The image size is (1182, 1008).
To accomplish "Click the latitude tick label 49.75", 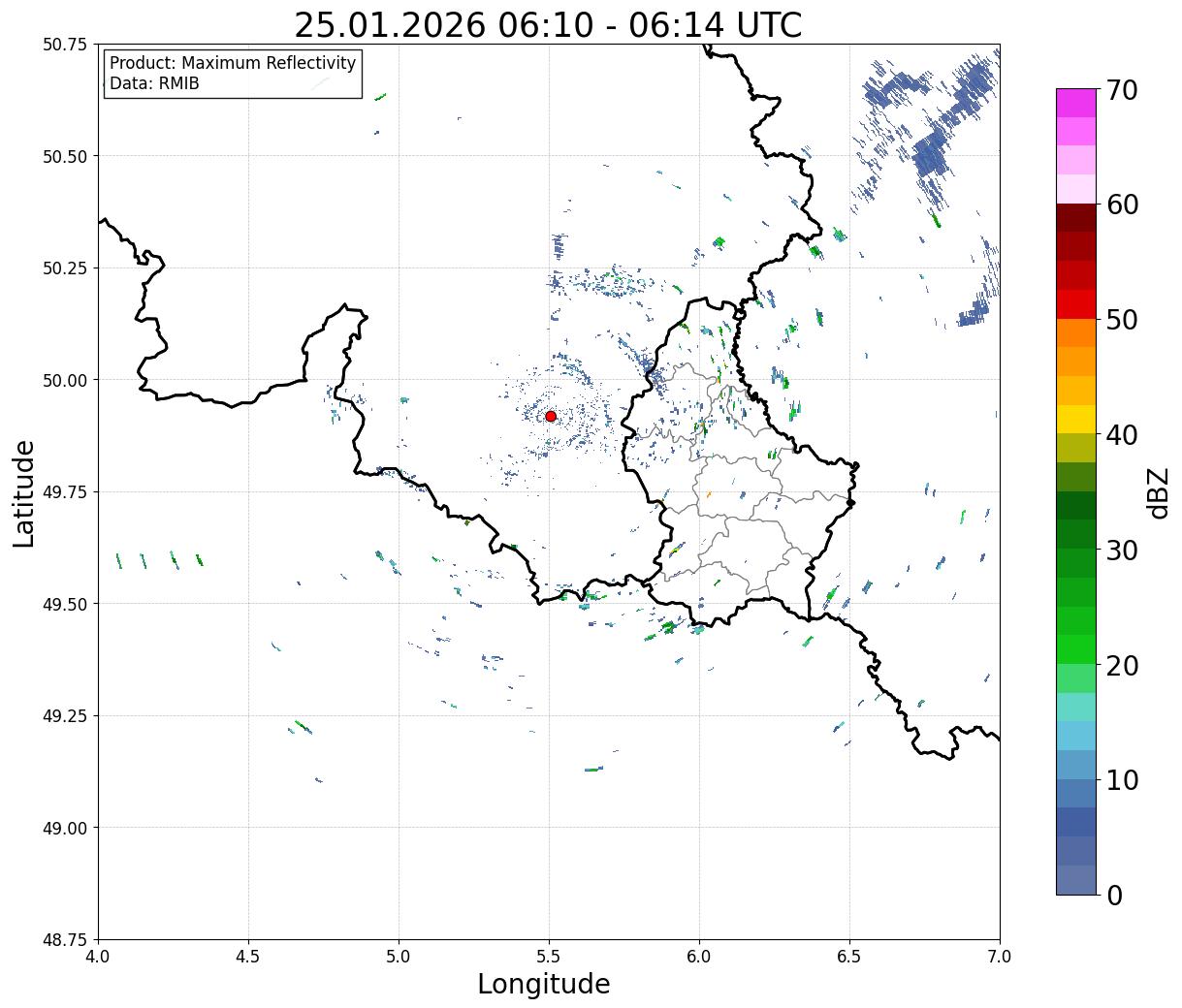I will point(64,492).
